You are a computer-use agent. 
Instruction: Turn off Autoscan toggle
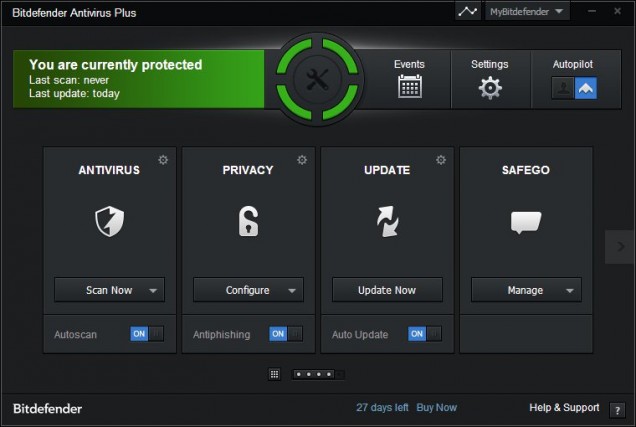[x=147, y=334]
